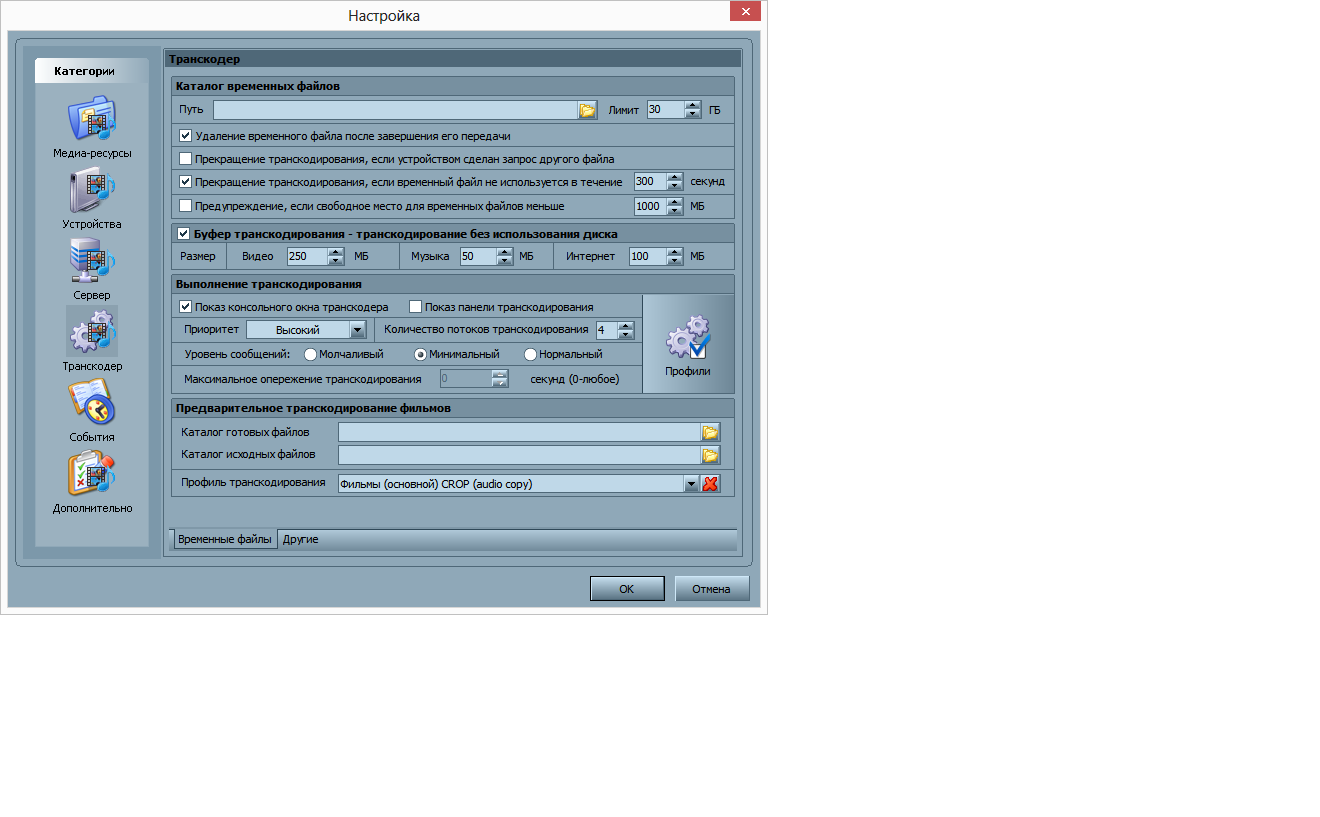Switch to the Другие tab
Screen dimensions: 1320x817
click(300, 539)
